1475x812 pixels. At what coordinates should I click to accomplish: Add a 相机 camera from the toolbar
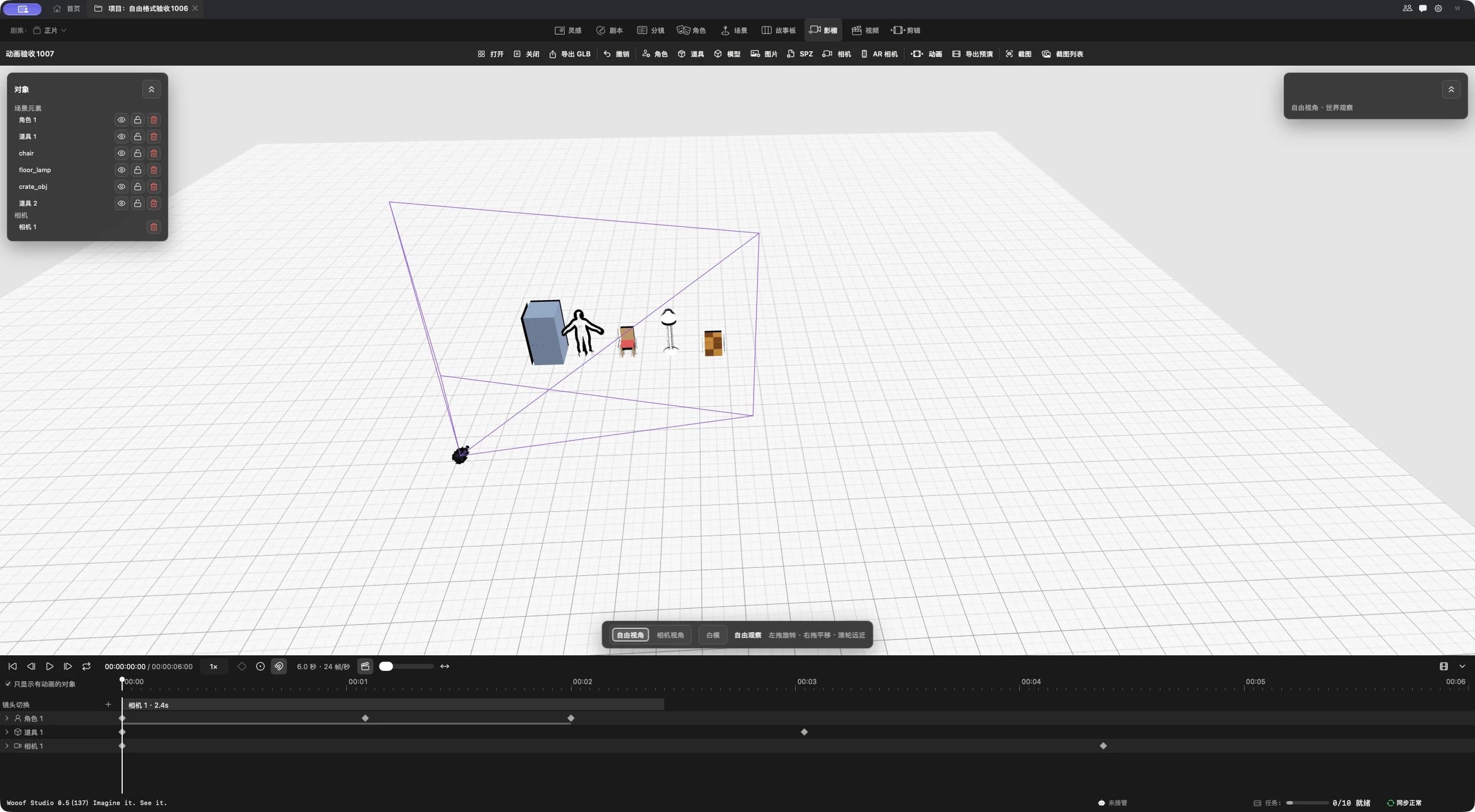pos(837,54)
